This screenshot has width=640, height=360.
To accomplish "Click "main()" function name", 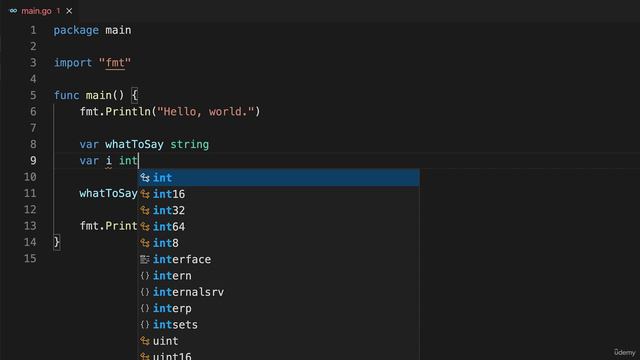I will (x=105, y=96).
